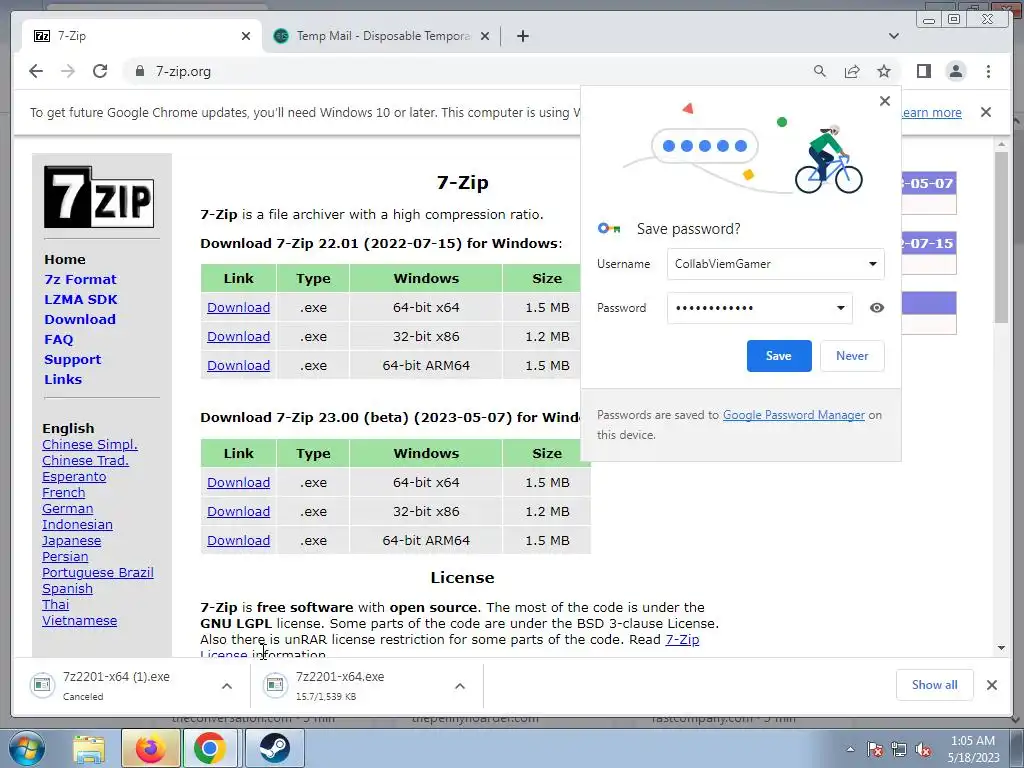Open the Chrome profile avatar

pyautogui.click(x=956, y=71)
